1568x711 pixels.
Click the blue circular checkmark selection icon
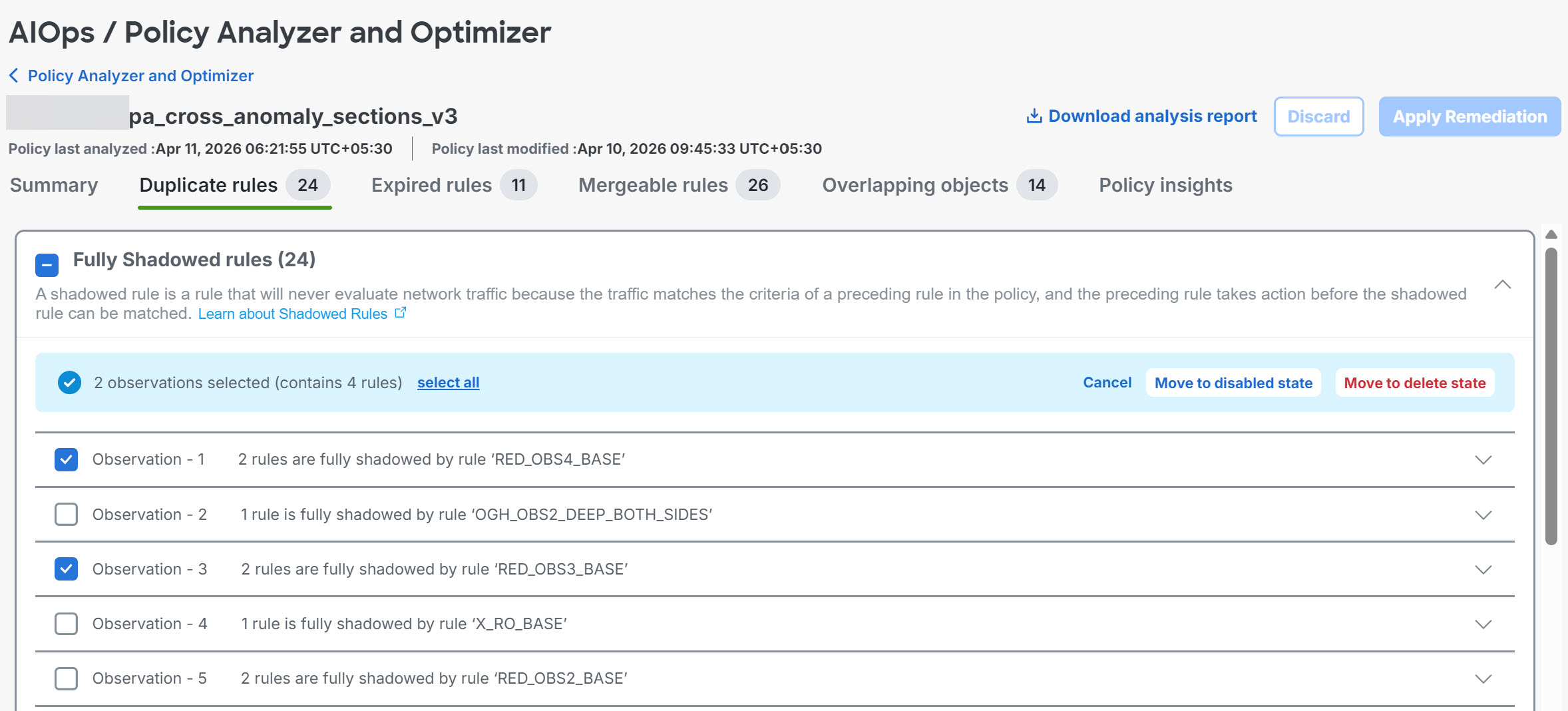(x=69, y=383)
